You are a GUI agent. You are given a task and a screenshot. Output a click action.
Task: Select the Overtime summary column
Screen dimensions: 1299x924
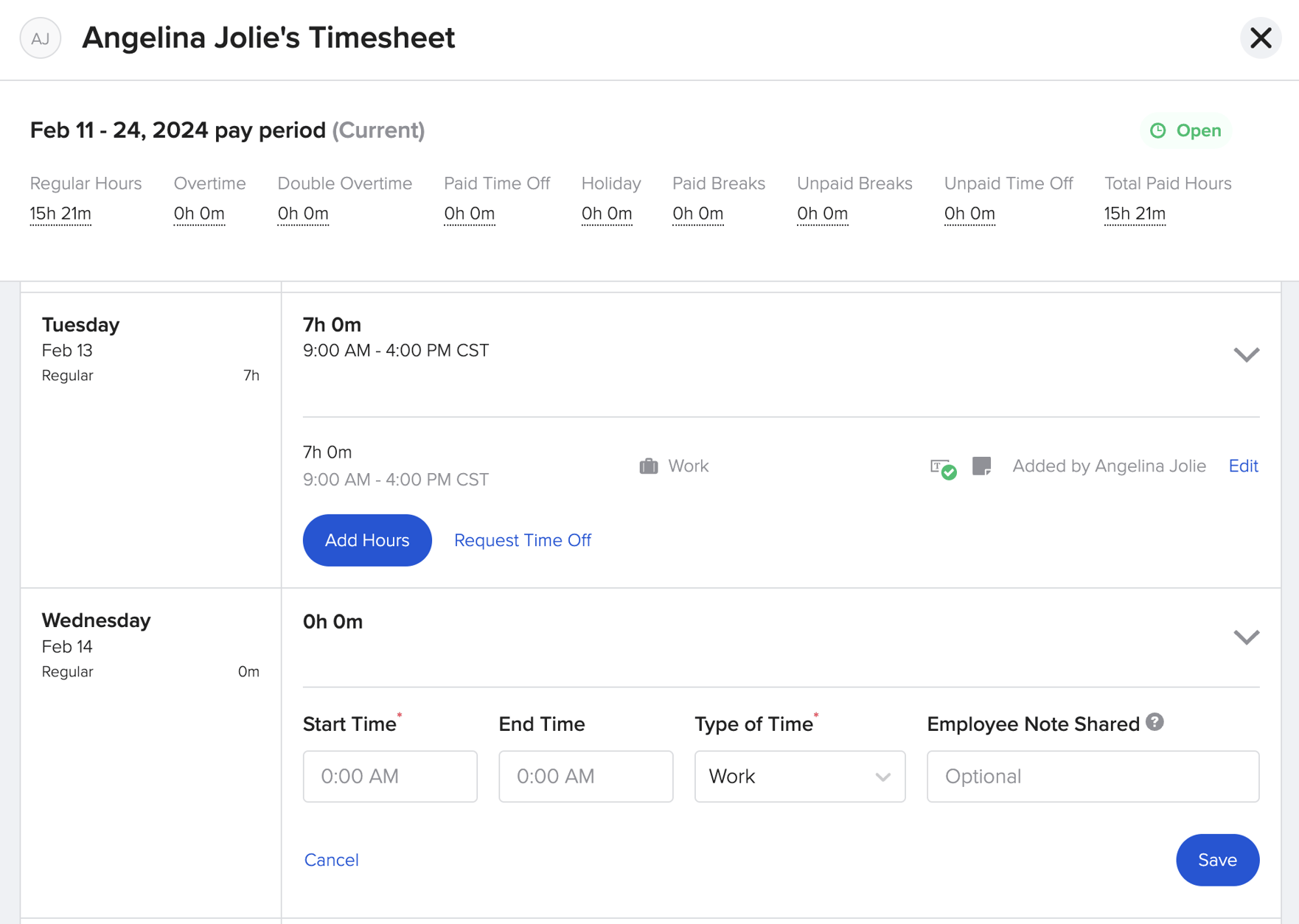pyautogui.click(x=199, y=213)
